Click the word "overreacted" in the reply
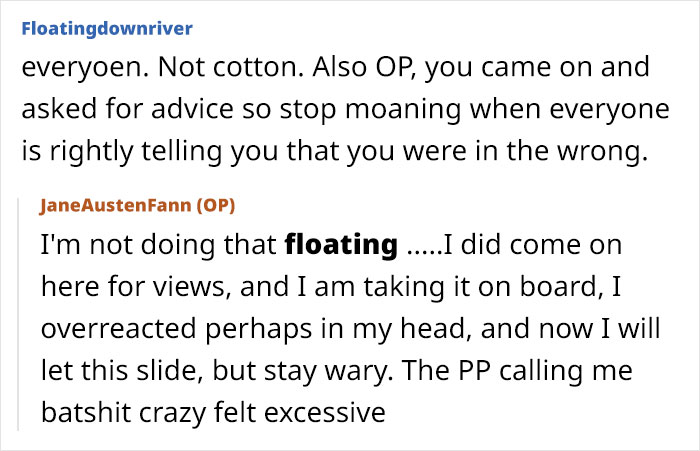The image size is (700, 451). pyautogui.click(x=119, y=329)
